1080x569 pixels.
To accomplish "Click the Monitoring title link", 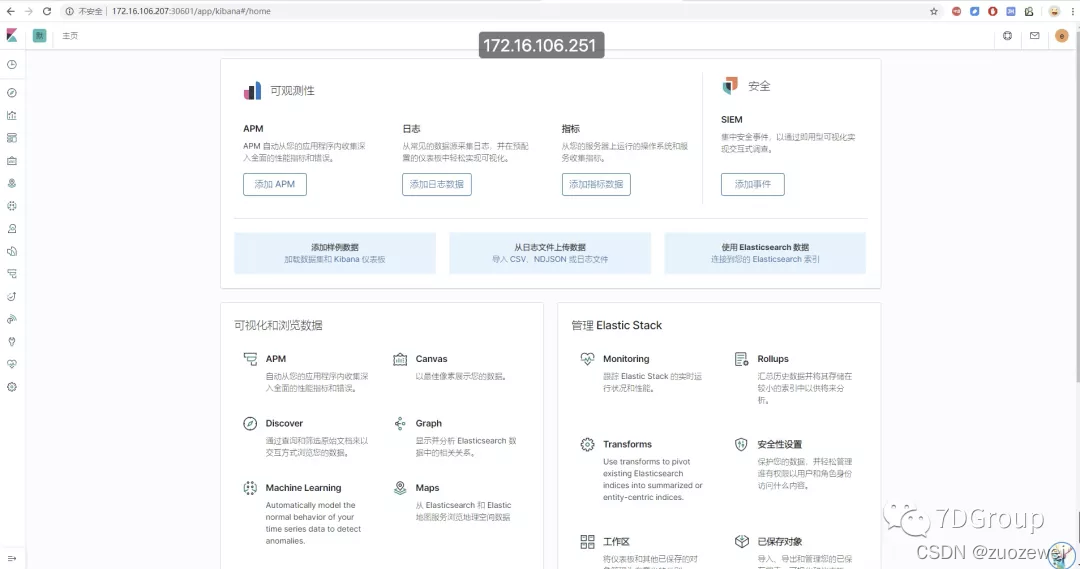I will point(626,359).
